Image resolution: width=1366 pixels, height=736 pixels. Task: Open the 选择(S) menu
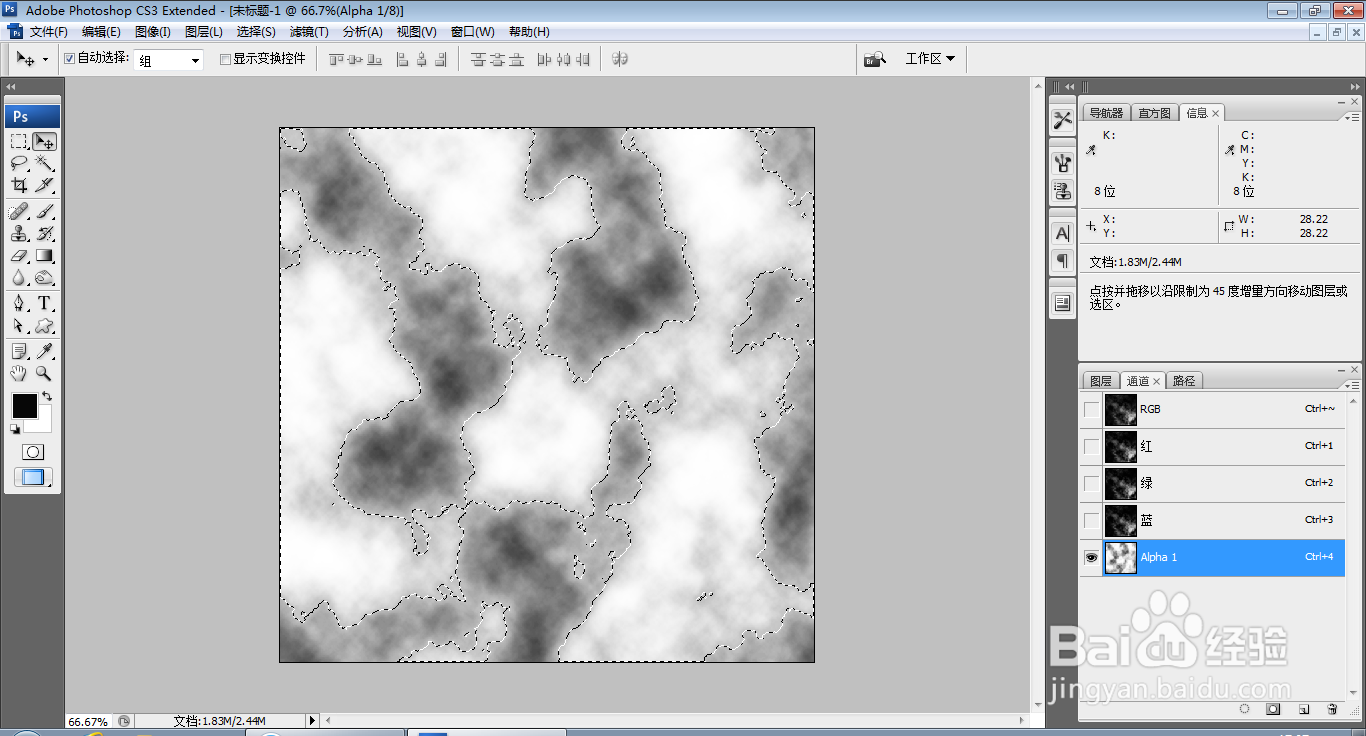coord(256,32)
